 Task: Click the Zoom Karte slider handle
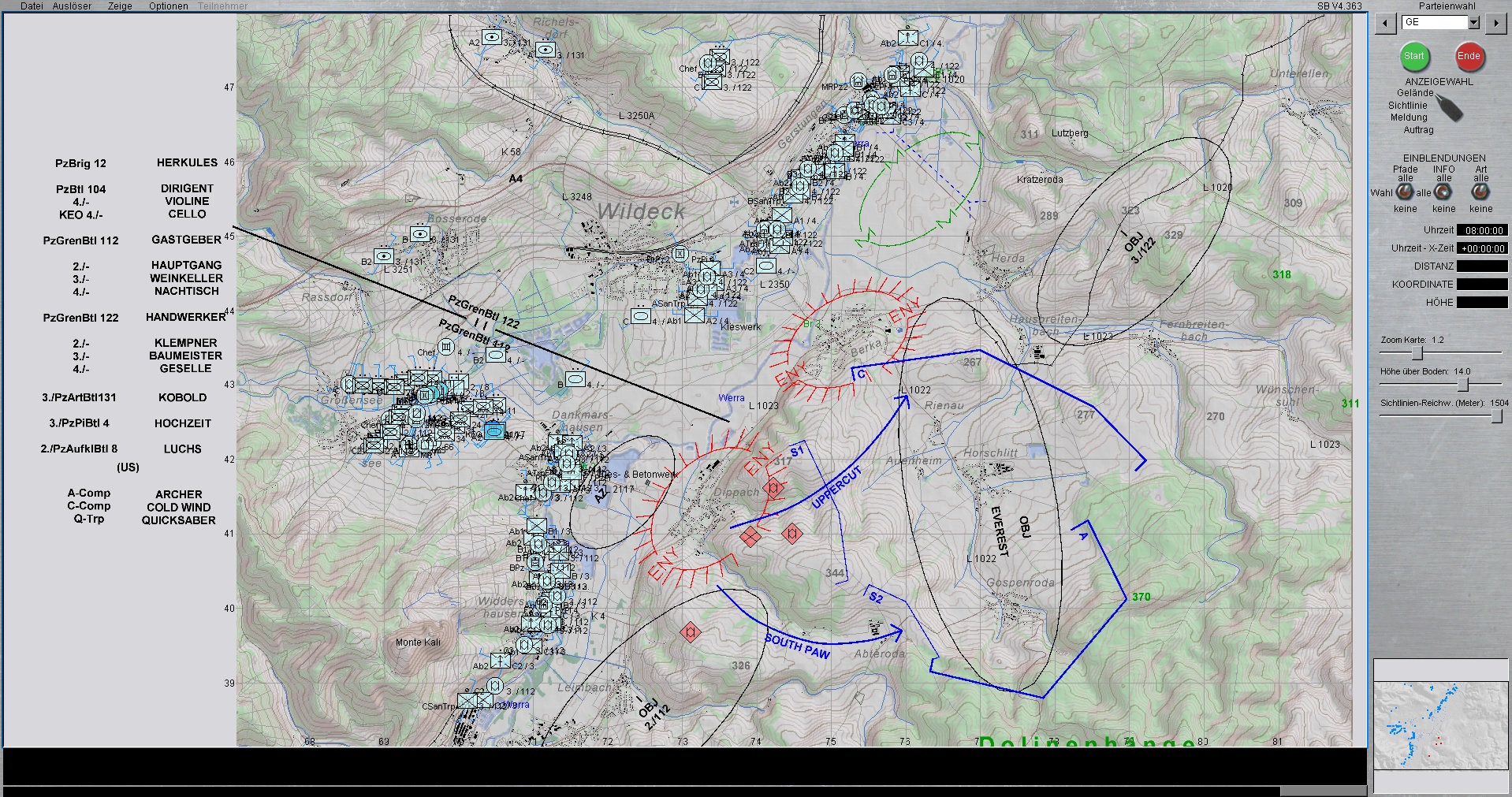(x=1417, y=352)
